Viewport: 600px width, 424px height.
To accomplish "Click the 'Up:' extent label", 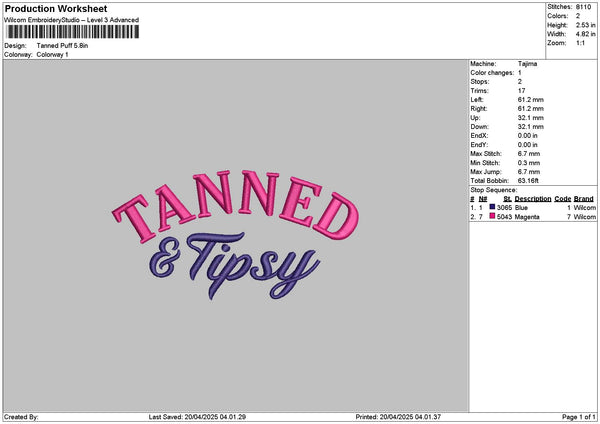I will click(475, 118).
